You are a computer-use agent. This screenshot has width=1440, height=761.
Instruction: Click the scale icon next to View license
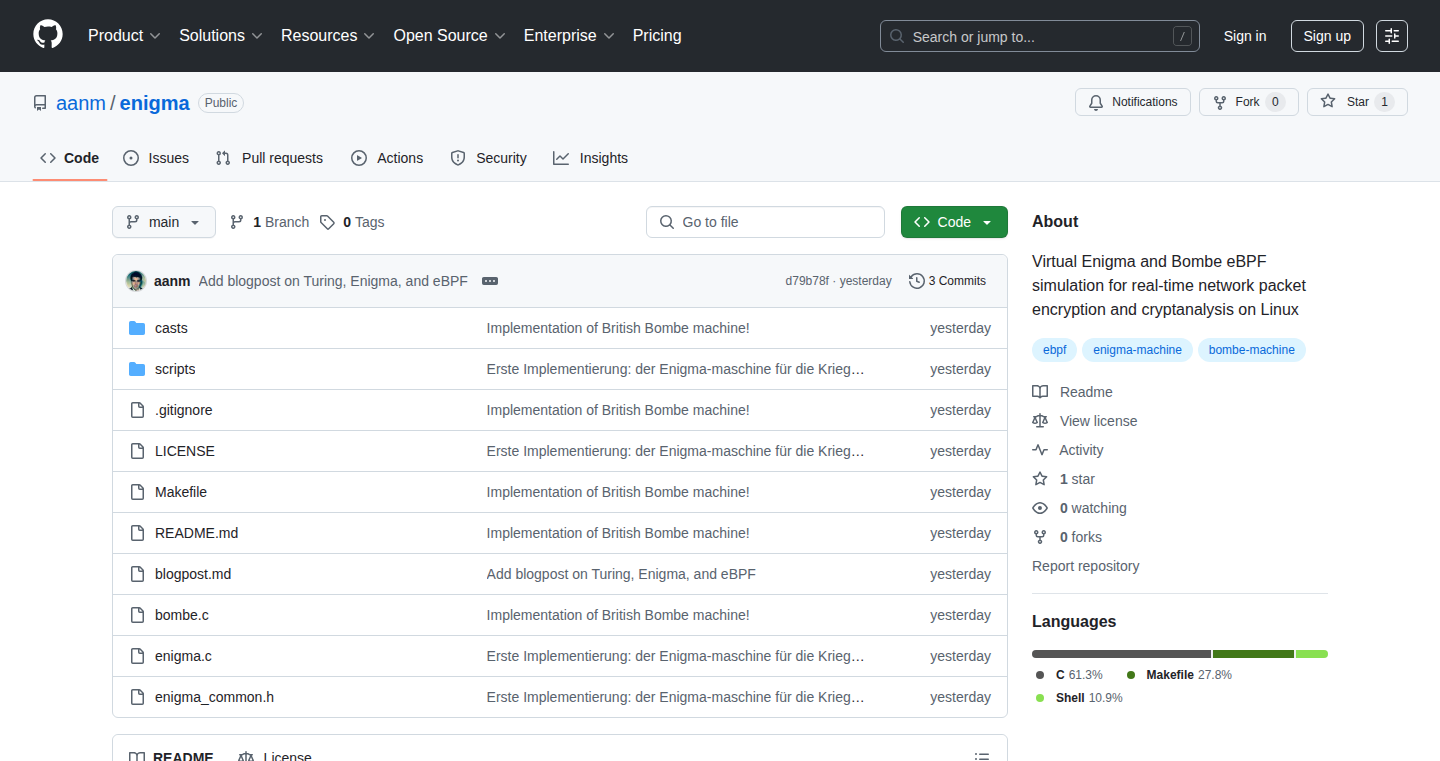(1040, 421)
